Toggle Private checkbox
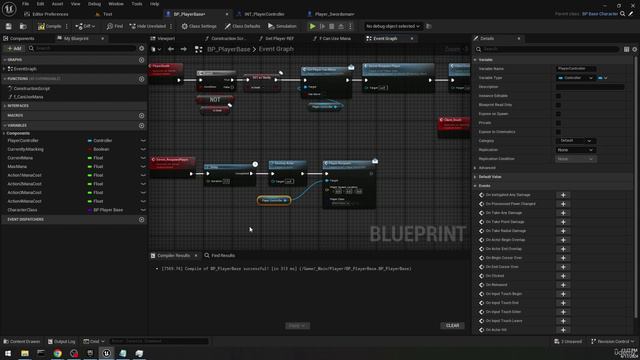 coord(558,123)
